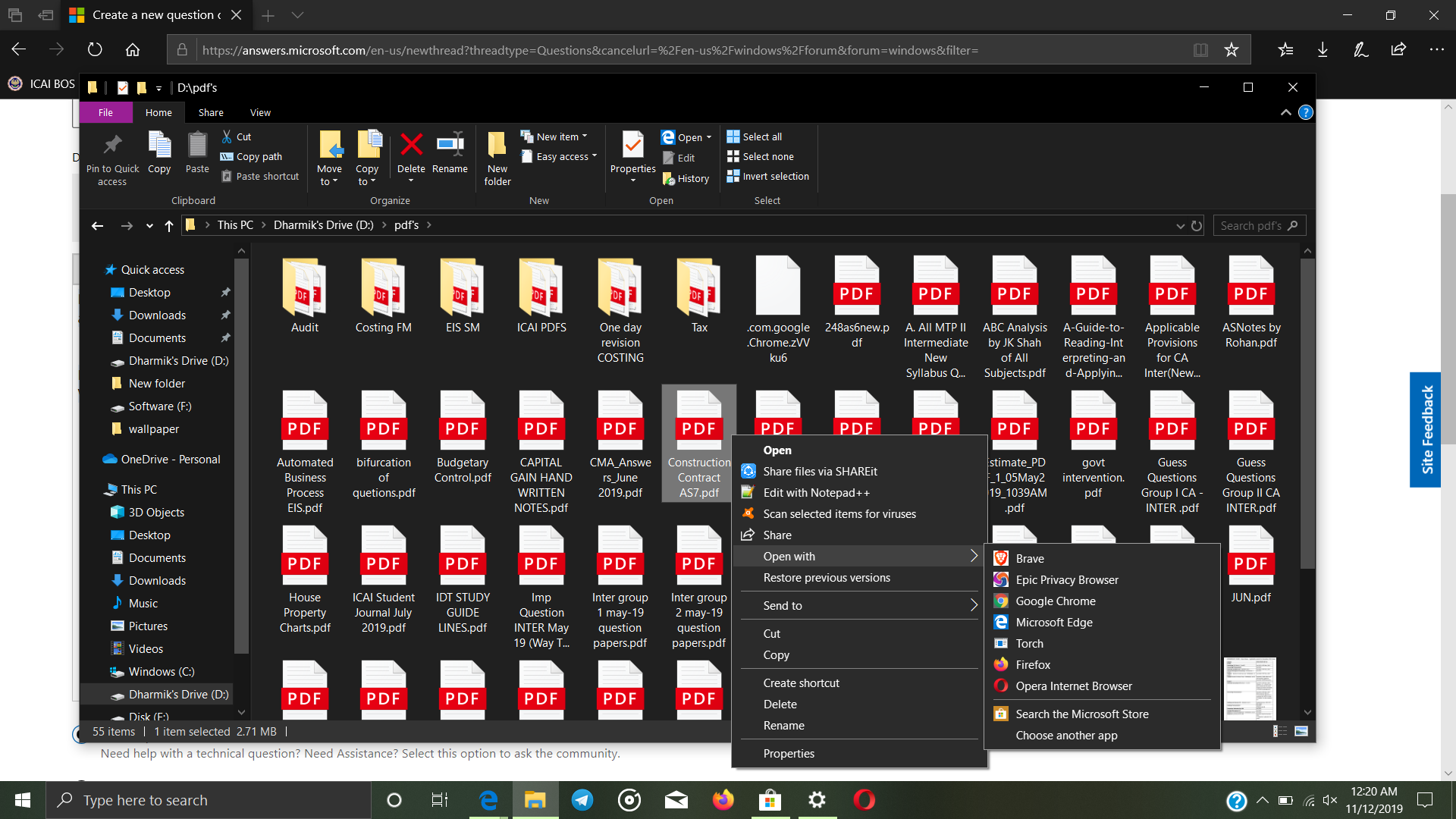This screenshot has width=1456, height=819.
Task: Go up one folder level
Action: coord(169,225)
